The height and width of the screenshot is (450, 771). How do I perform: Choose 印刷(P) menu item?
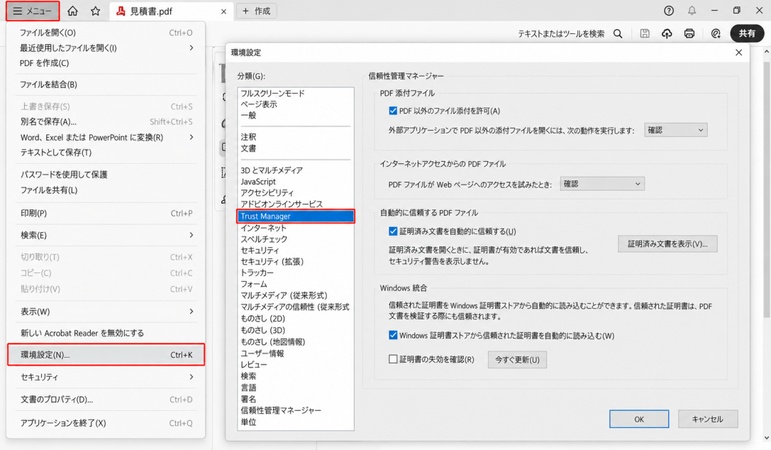point(106,213)
